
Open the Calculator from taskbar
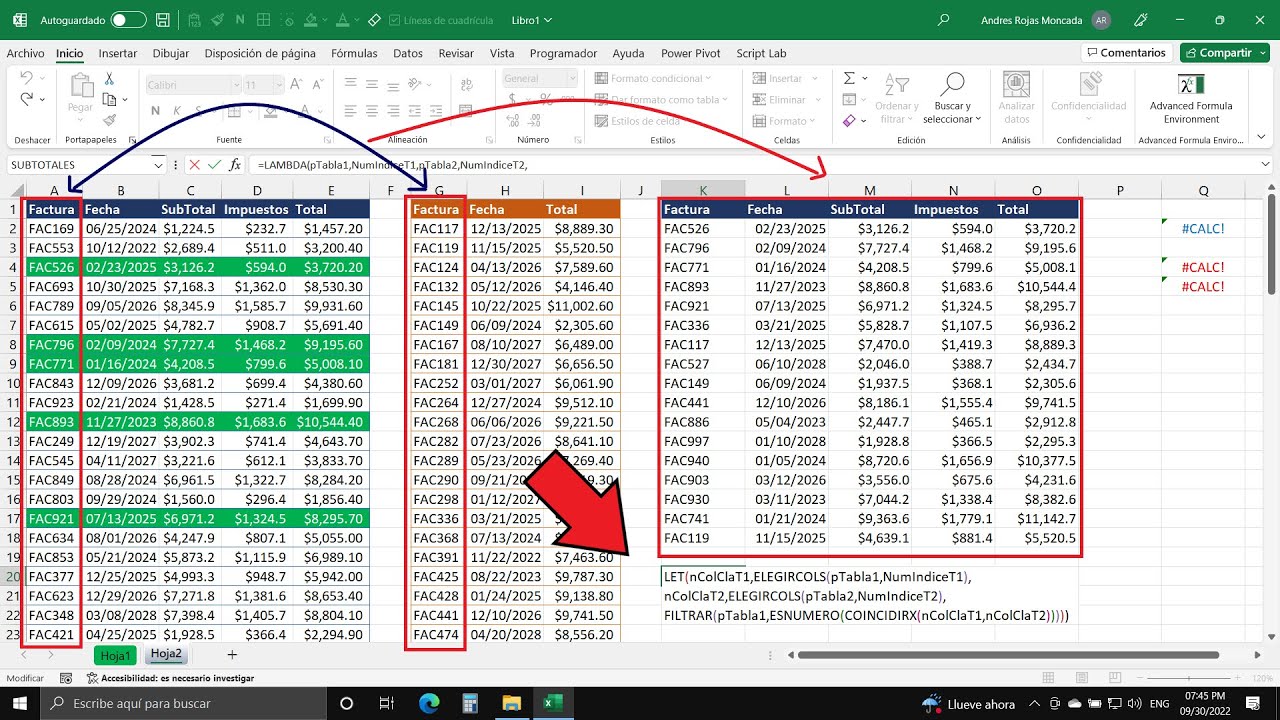pos(470,703)
